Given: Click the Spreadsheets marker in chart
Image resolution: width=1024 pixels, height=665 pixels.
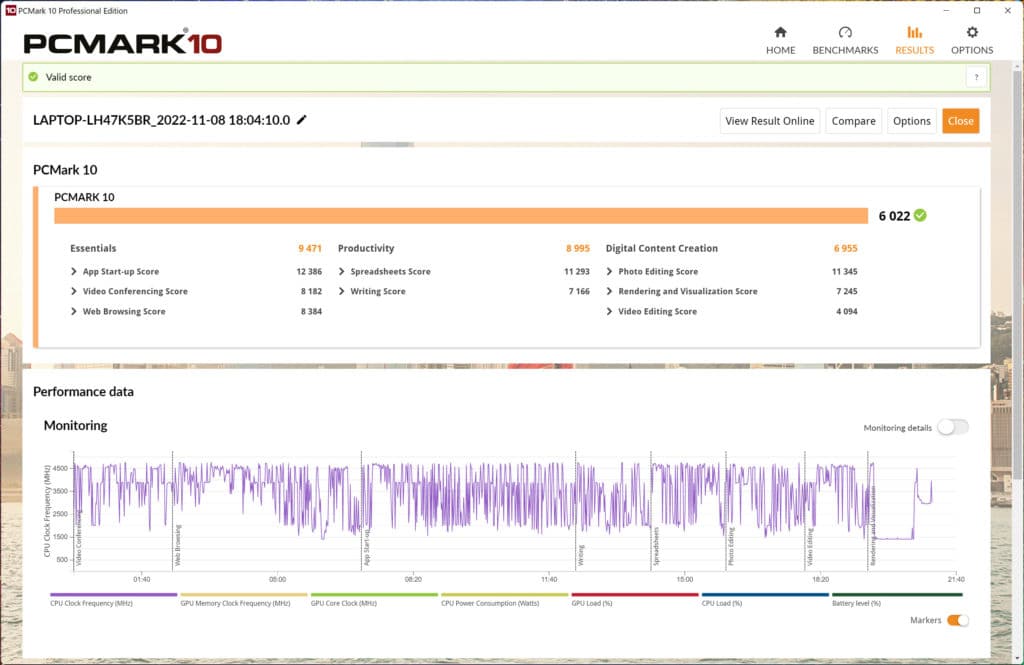Looking at the screenshot, I should click(x=656, y=546).
